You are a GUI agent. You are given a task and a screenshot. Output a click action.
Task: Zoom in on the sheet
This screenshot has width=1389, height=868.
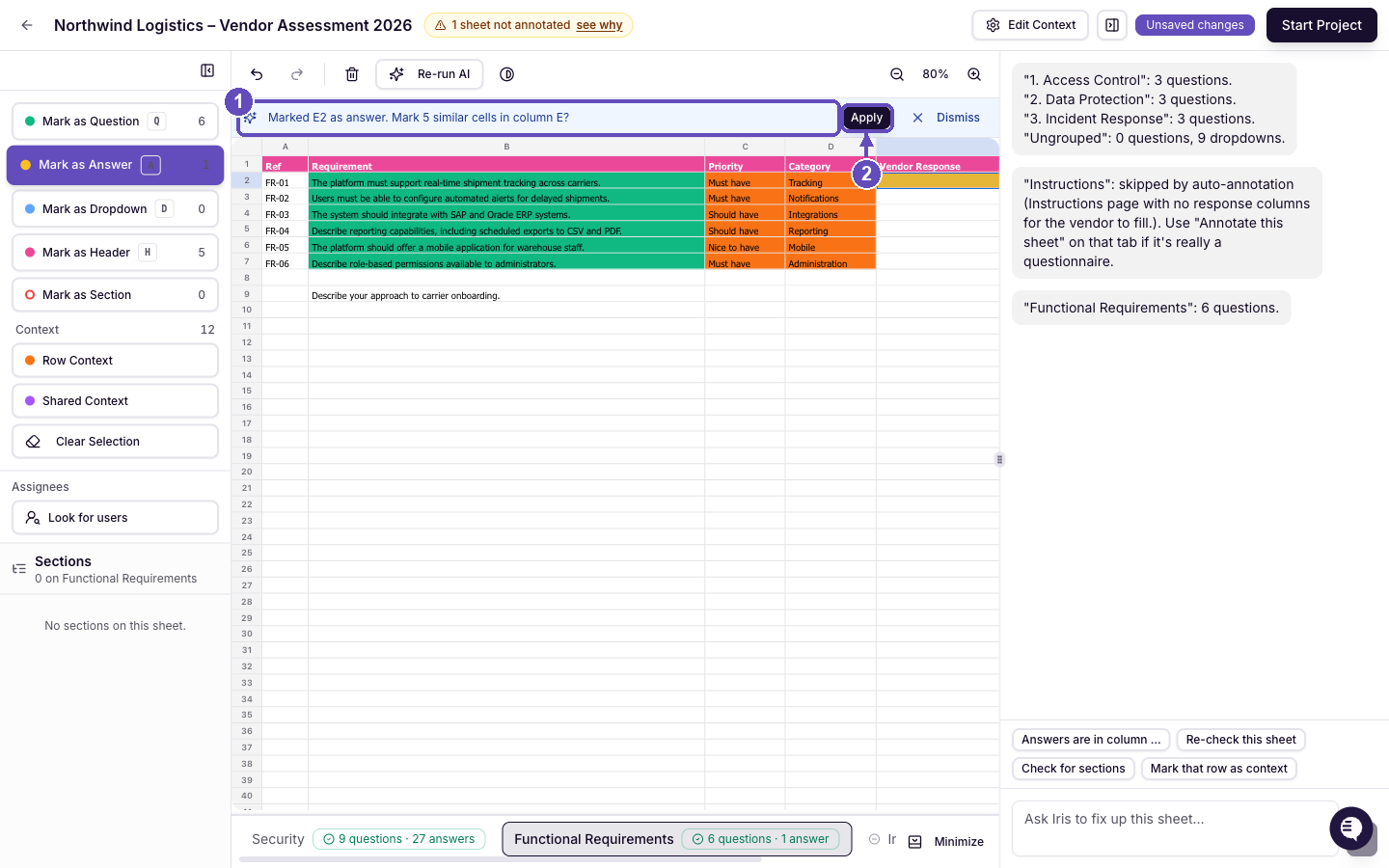pyautogui.click(x=974, y=74)
